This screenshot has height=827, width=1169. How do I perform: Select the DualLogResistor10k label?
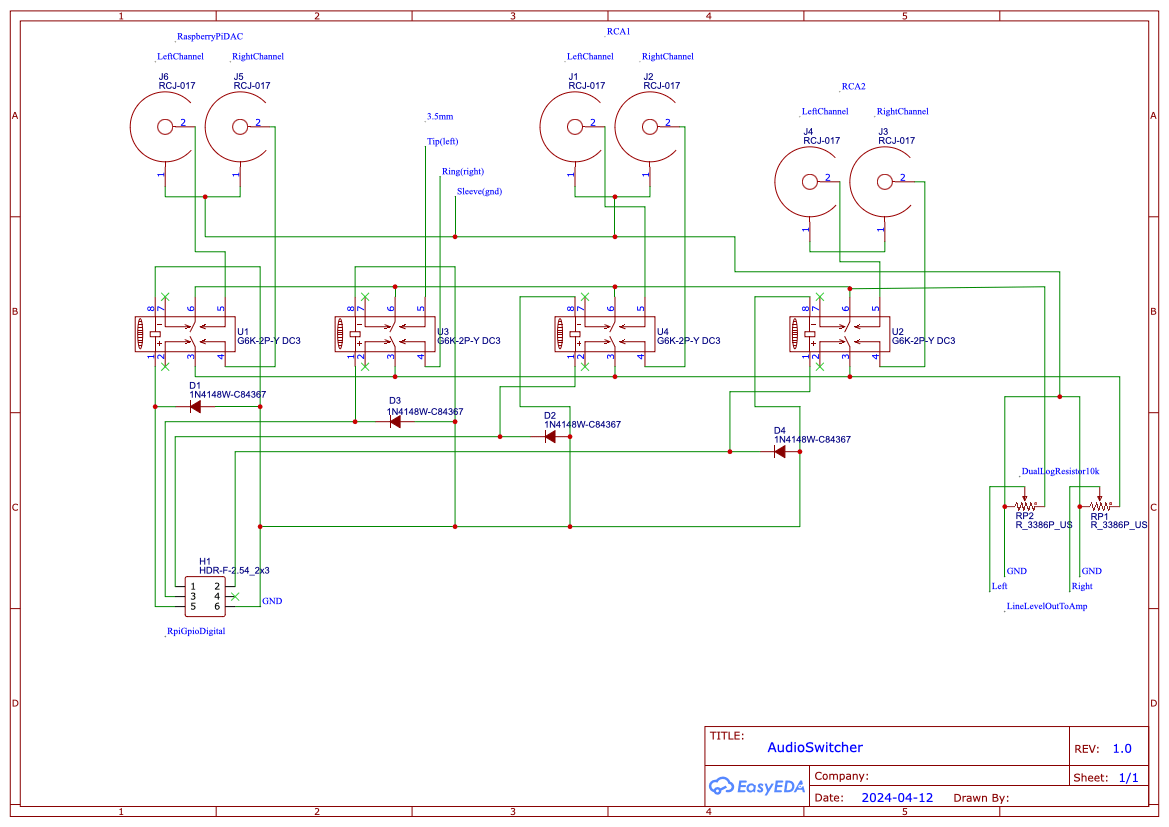[x=1060, y=471]
